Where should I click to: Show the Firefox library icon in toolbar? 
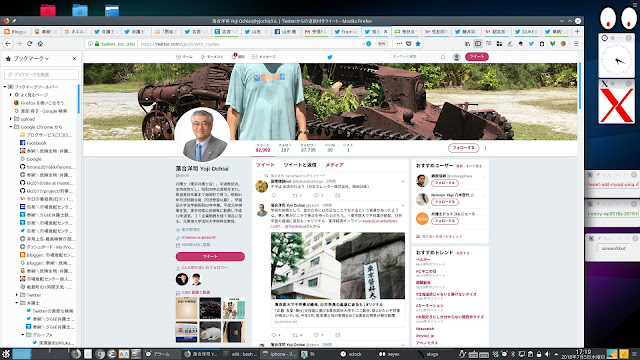[x=467, y=44]
